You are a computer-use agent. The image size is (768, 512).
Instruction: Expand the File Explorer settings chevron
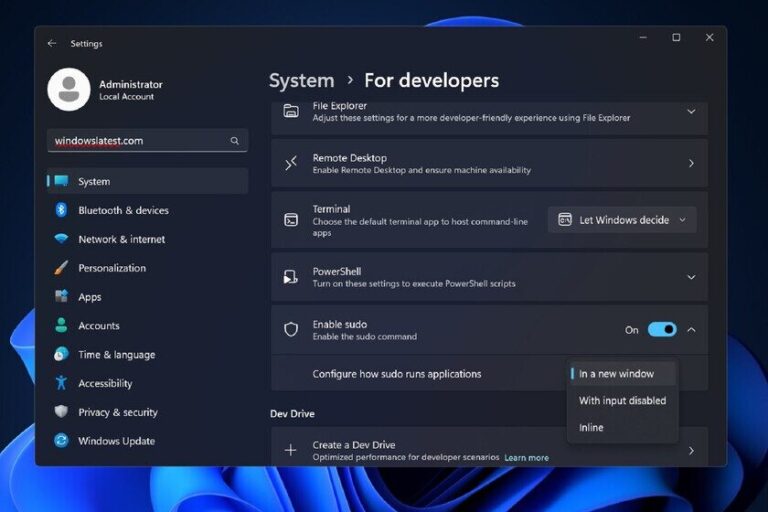point(691,112)
